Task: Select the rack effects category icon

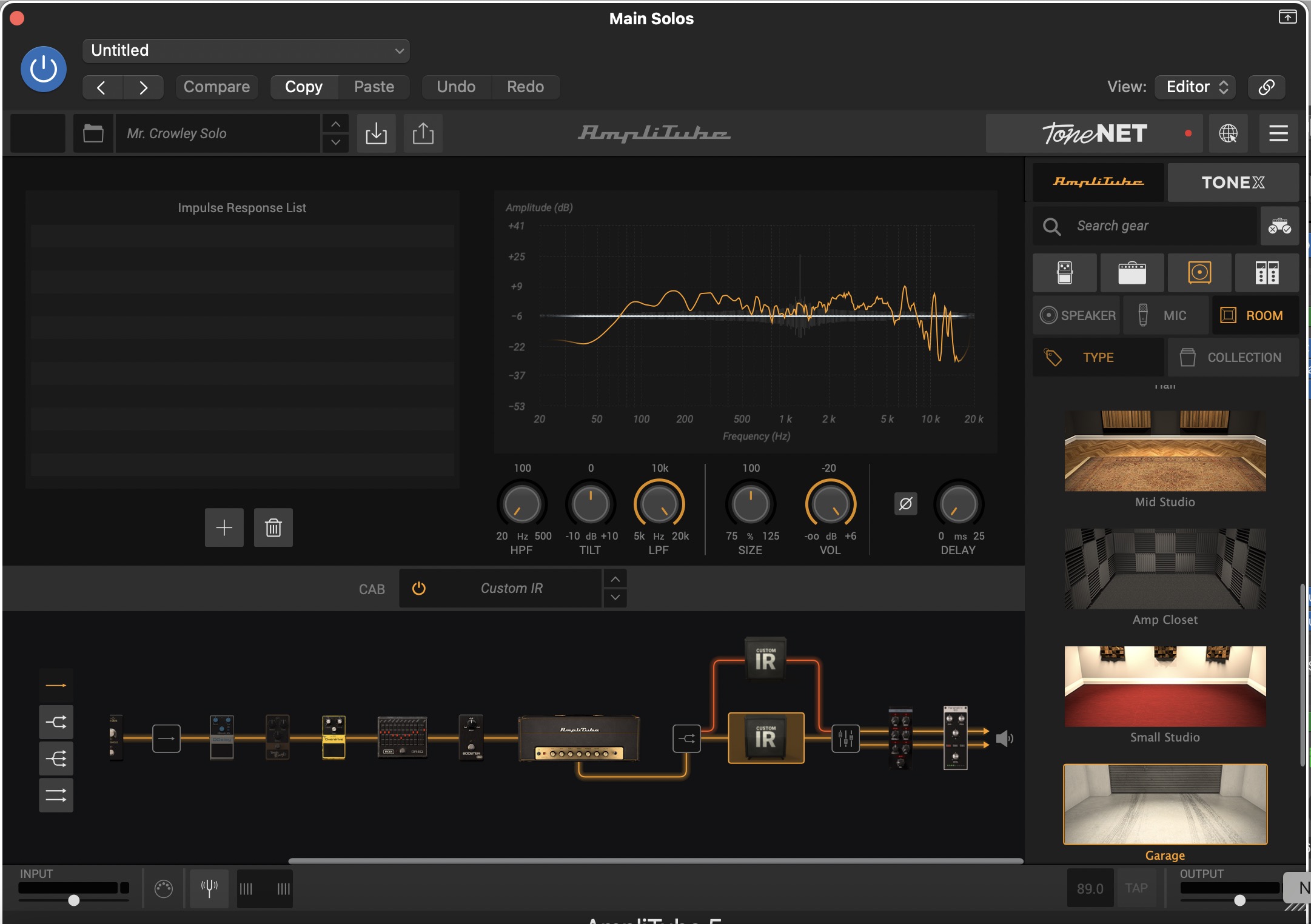Action: point(1267,273)
